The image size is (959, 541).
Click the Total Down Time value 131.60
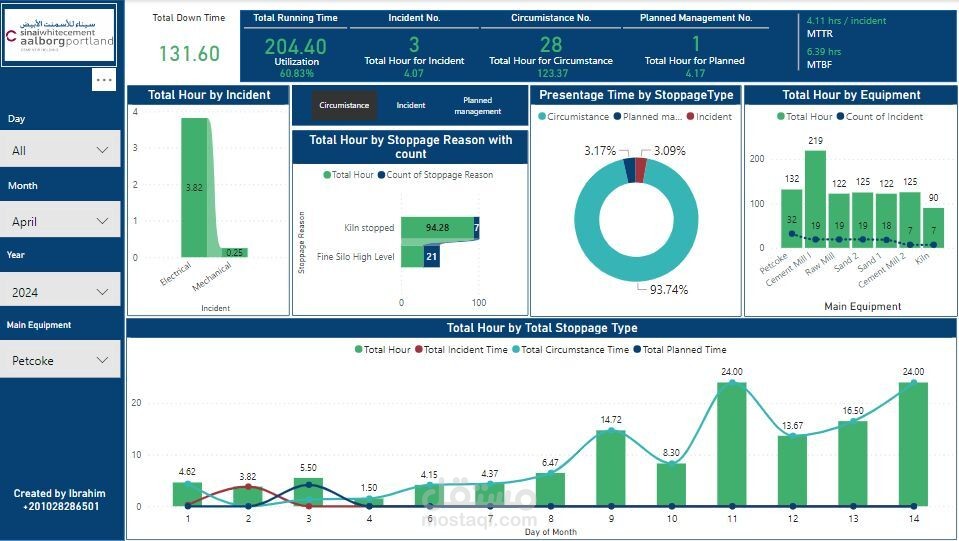[189, 54]
